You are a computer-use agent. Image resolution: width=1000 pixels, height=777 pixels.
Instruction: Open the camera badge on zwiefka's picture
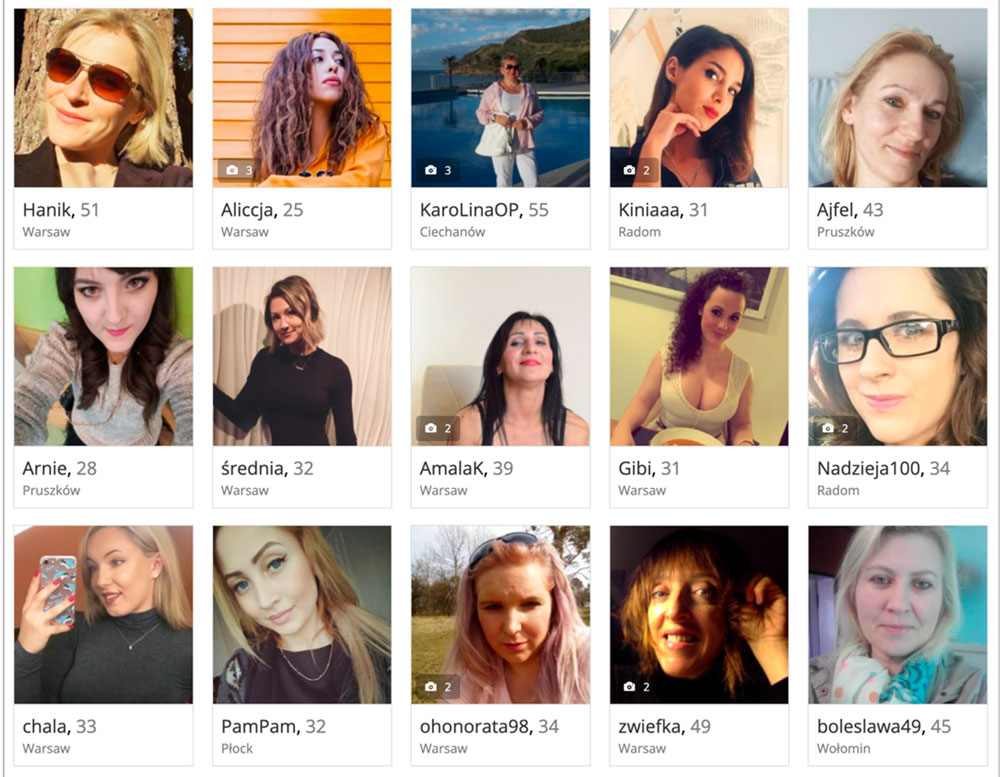tap(635, 687)
